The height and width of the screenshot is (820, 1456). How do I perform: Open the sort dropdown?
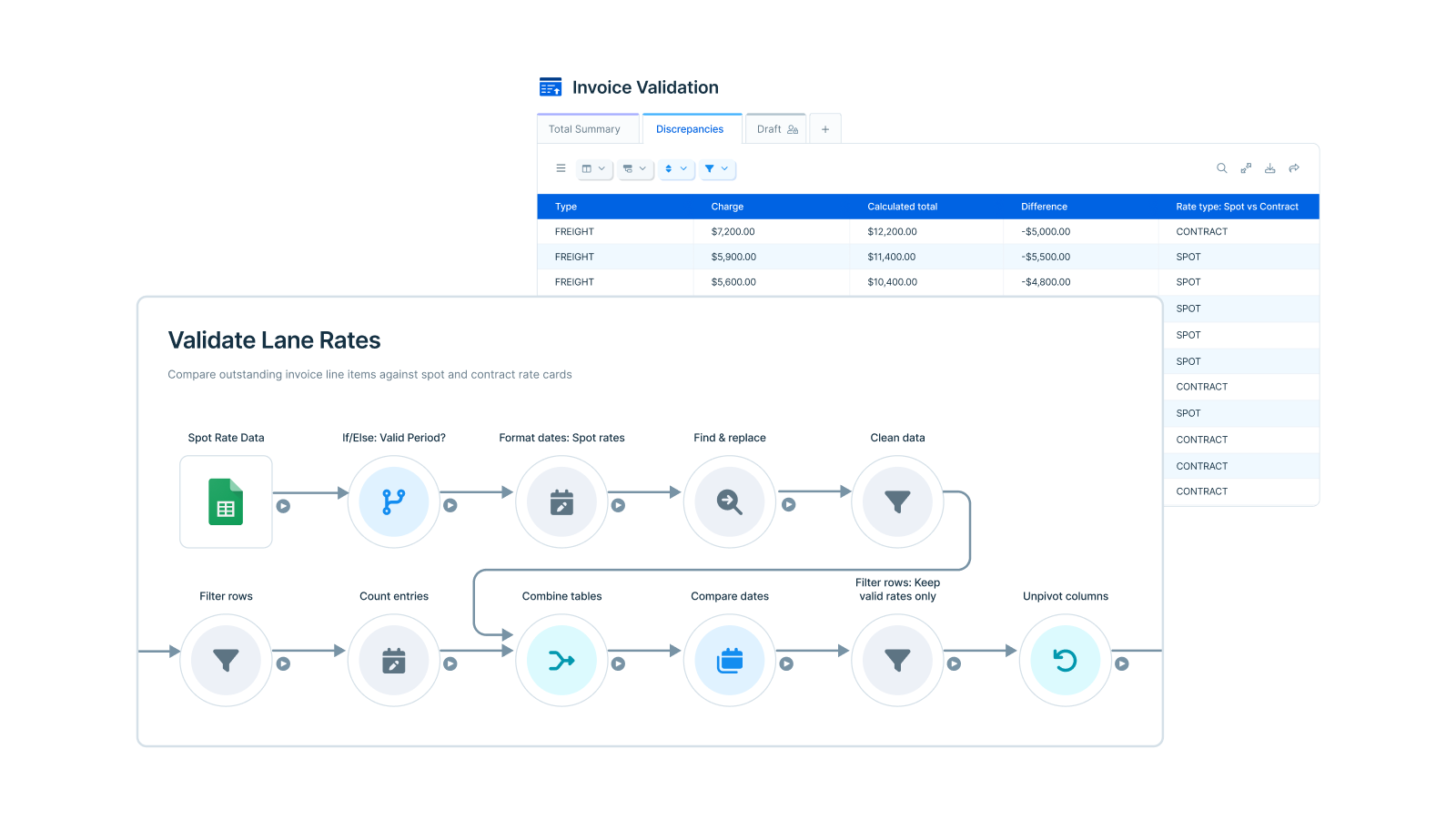(x=676, y=168)
